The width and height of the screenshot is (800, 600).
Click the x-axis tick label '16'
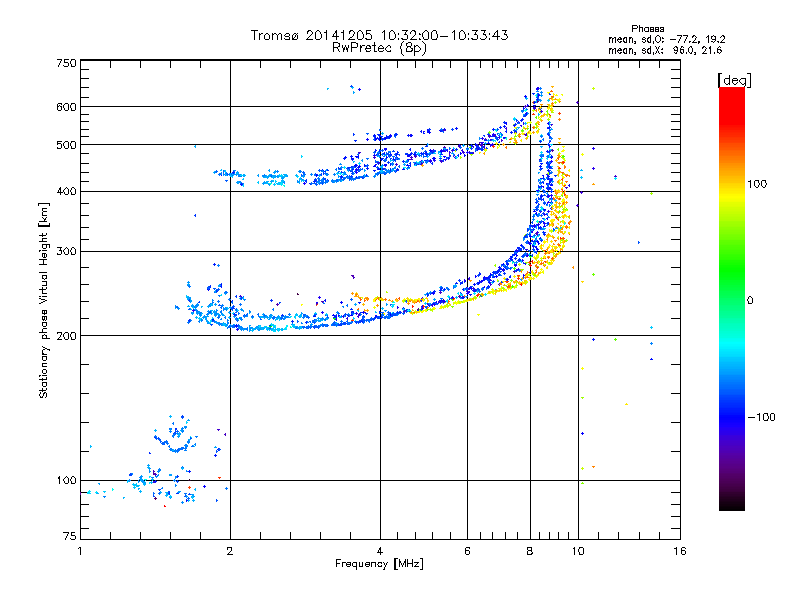(680, 551)
